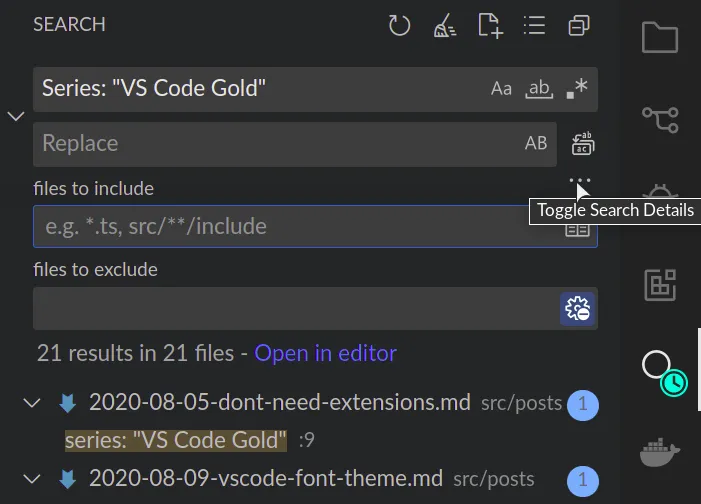701x504 pixels.
Task: Open 2020-08-09-vscode-font-theme.md file result
Action: (266, 479)
